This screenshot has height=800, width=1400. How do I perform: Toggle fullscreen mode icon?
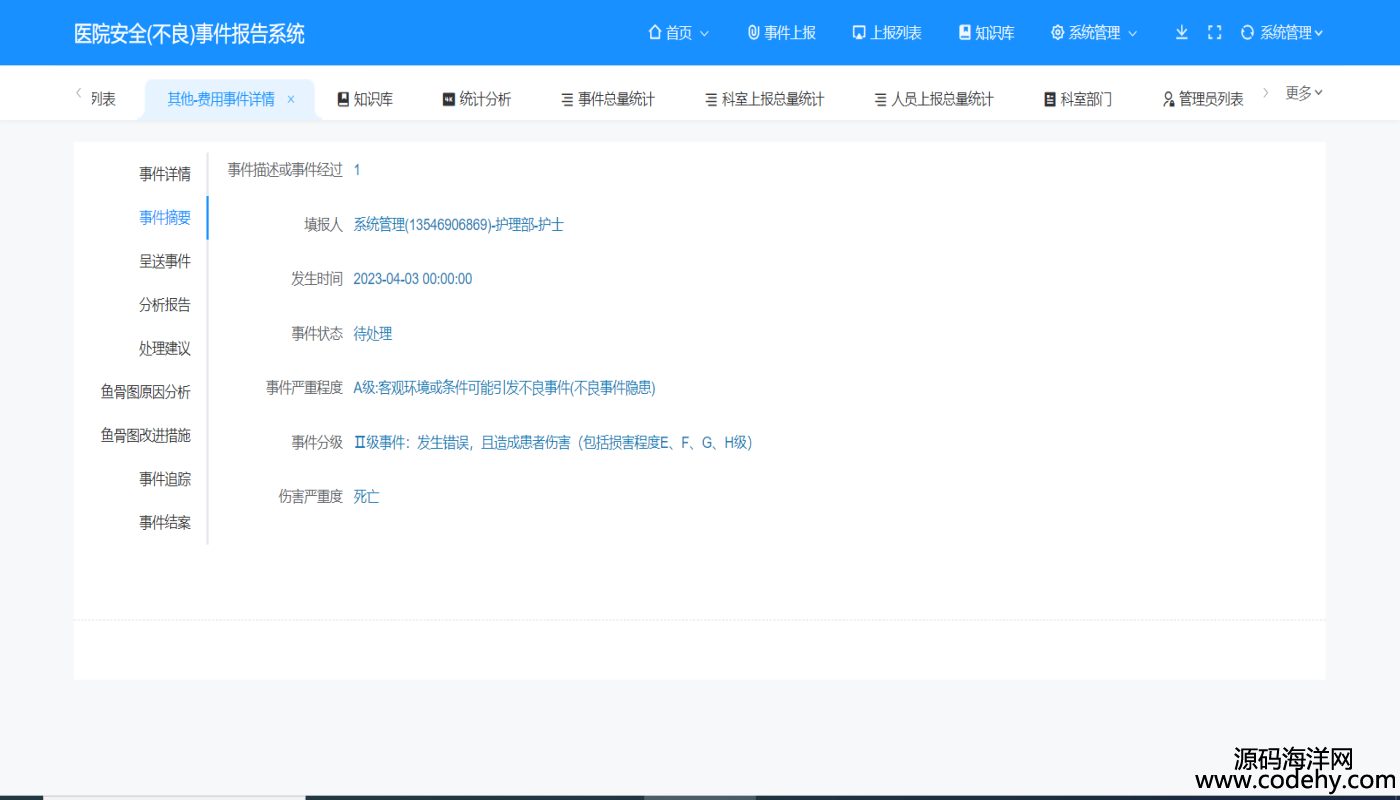point(1214,32)
